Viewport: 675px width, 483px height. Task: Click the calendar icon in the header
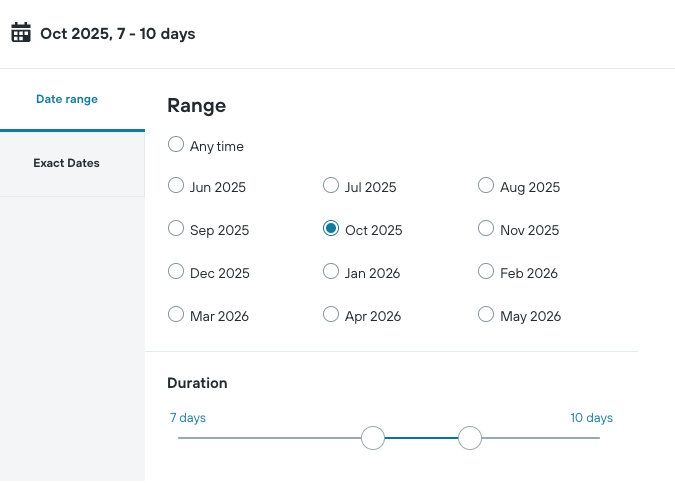click(21, 33)
